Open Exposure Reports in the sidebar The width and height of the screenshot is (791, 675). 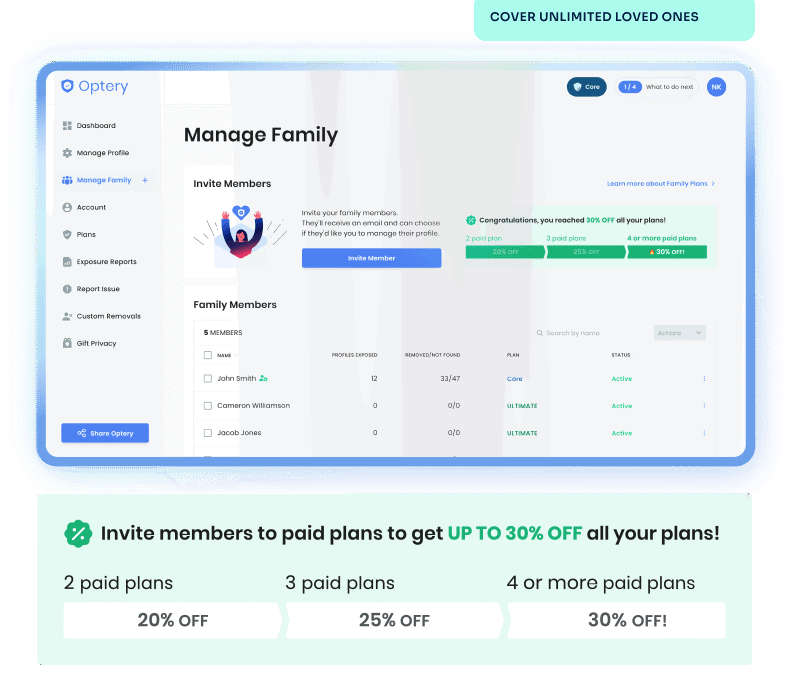click(x=106, y=262)
